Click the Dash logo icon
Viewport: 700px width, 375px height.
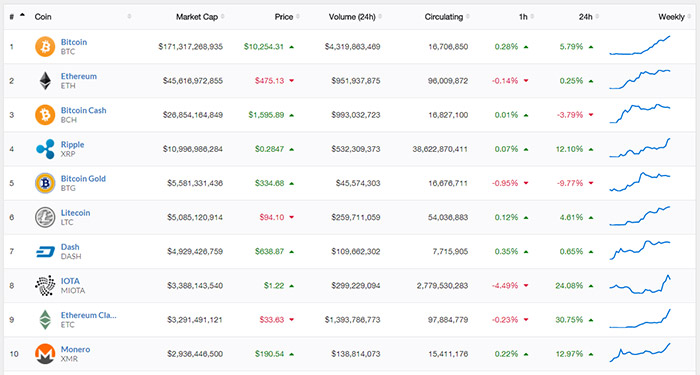[45, 252]
